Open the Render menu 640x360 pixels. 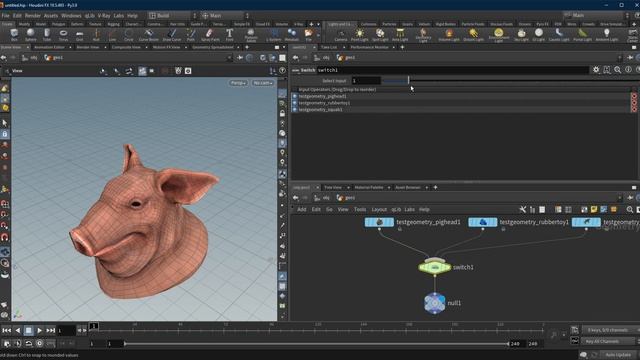[33, 16]
